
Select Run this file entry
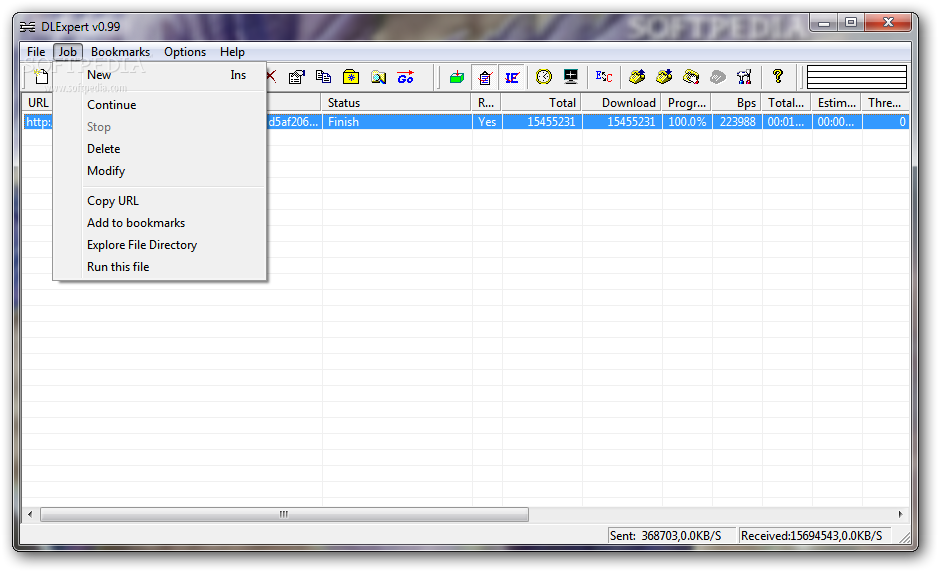[x=160, y=267]
